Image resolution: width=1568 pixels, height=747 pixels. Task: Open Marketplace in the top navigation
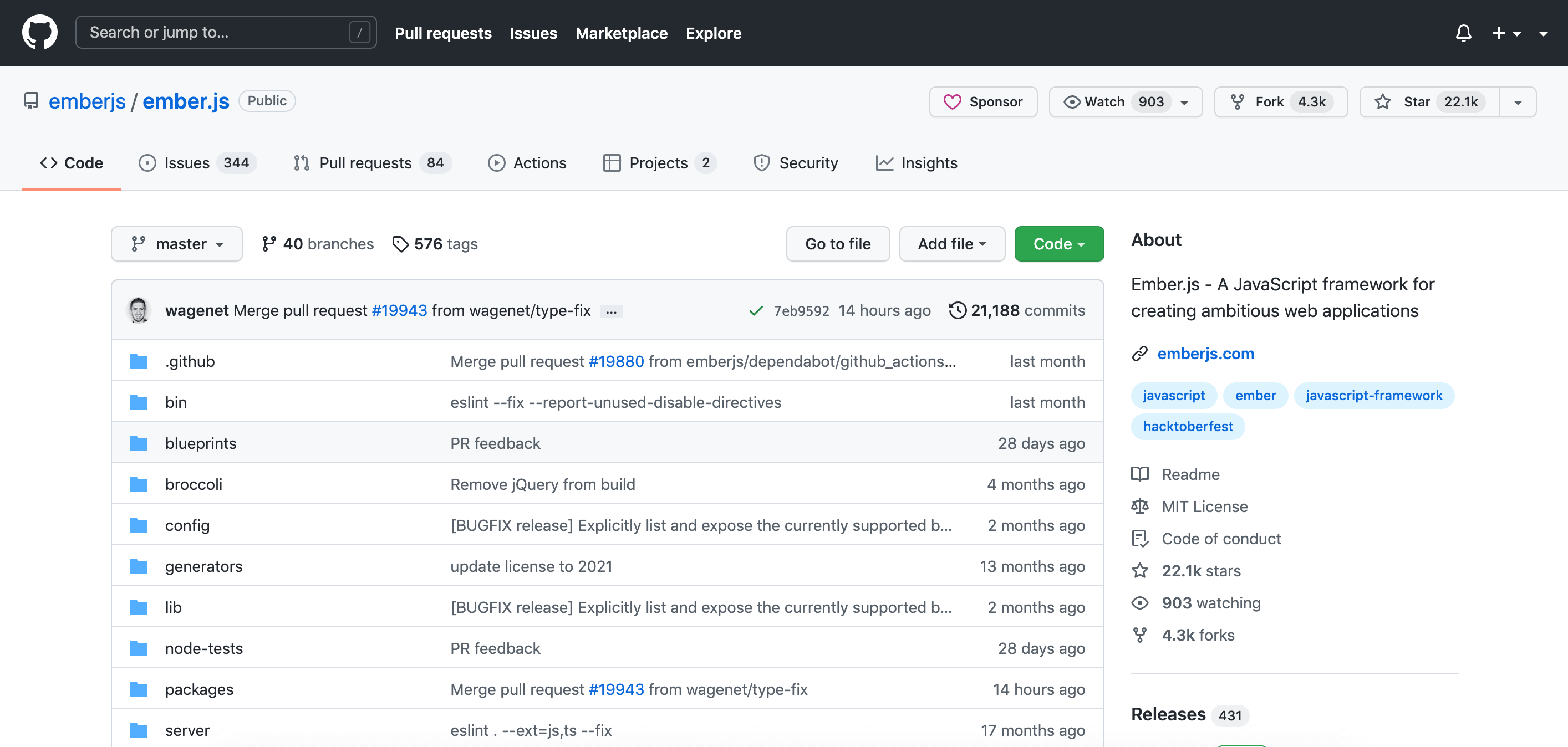pos(622,33)
